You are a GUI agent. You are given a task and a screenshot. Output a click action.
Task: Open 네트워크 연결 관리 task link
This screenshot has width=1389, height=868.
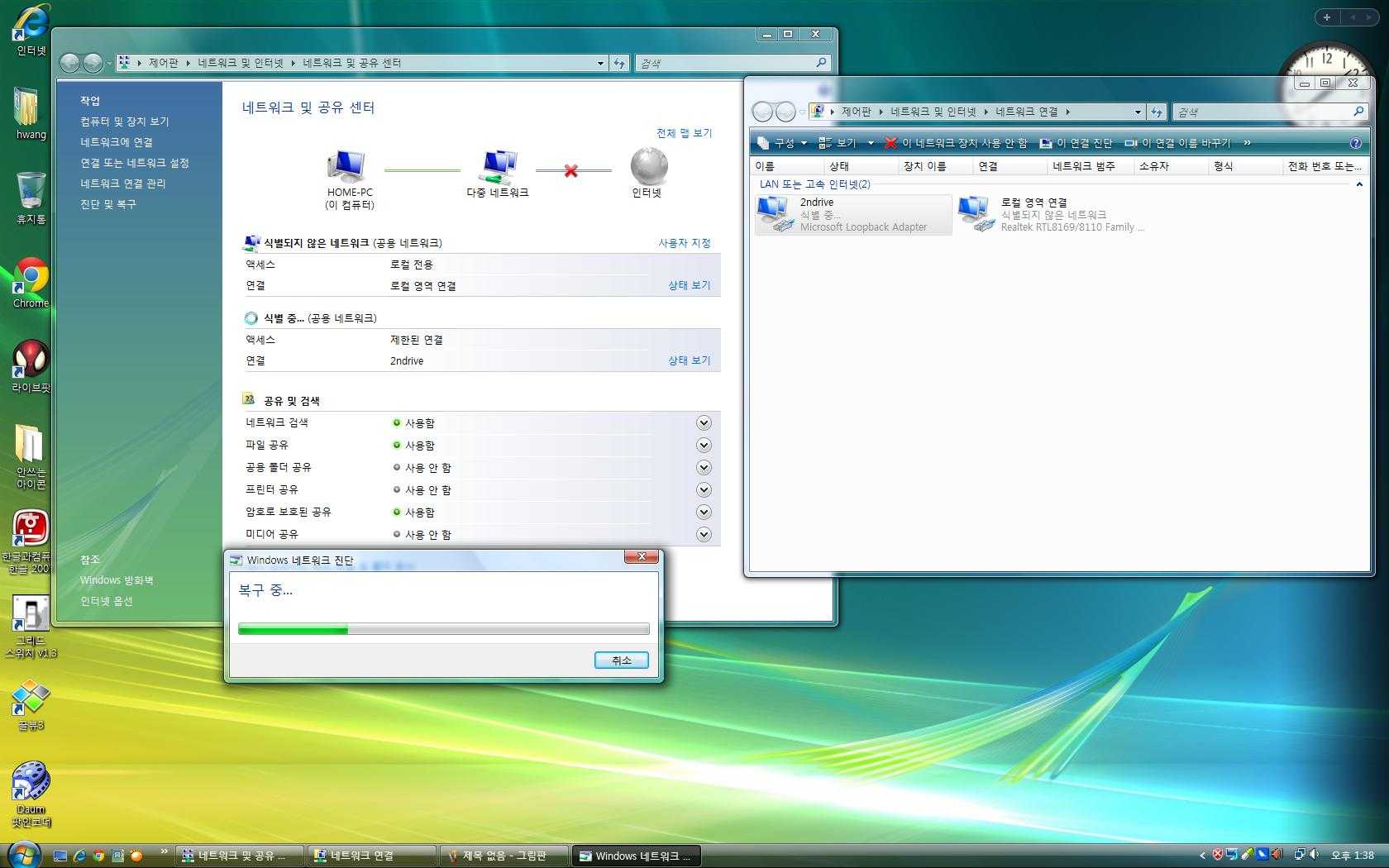(122, 184)
